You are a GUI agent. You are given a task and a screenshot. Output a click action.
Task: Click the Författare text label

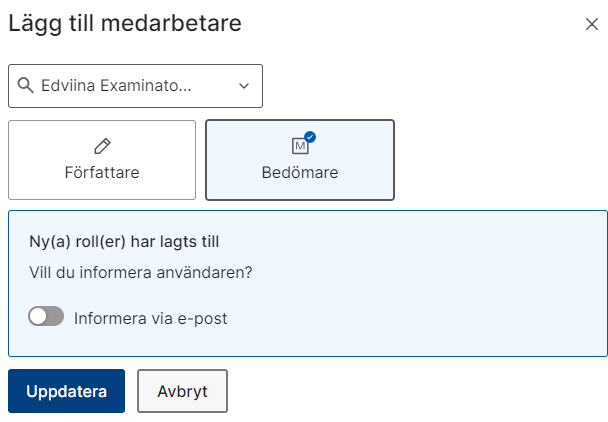tap(102, 173)
